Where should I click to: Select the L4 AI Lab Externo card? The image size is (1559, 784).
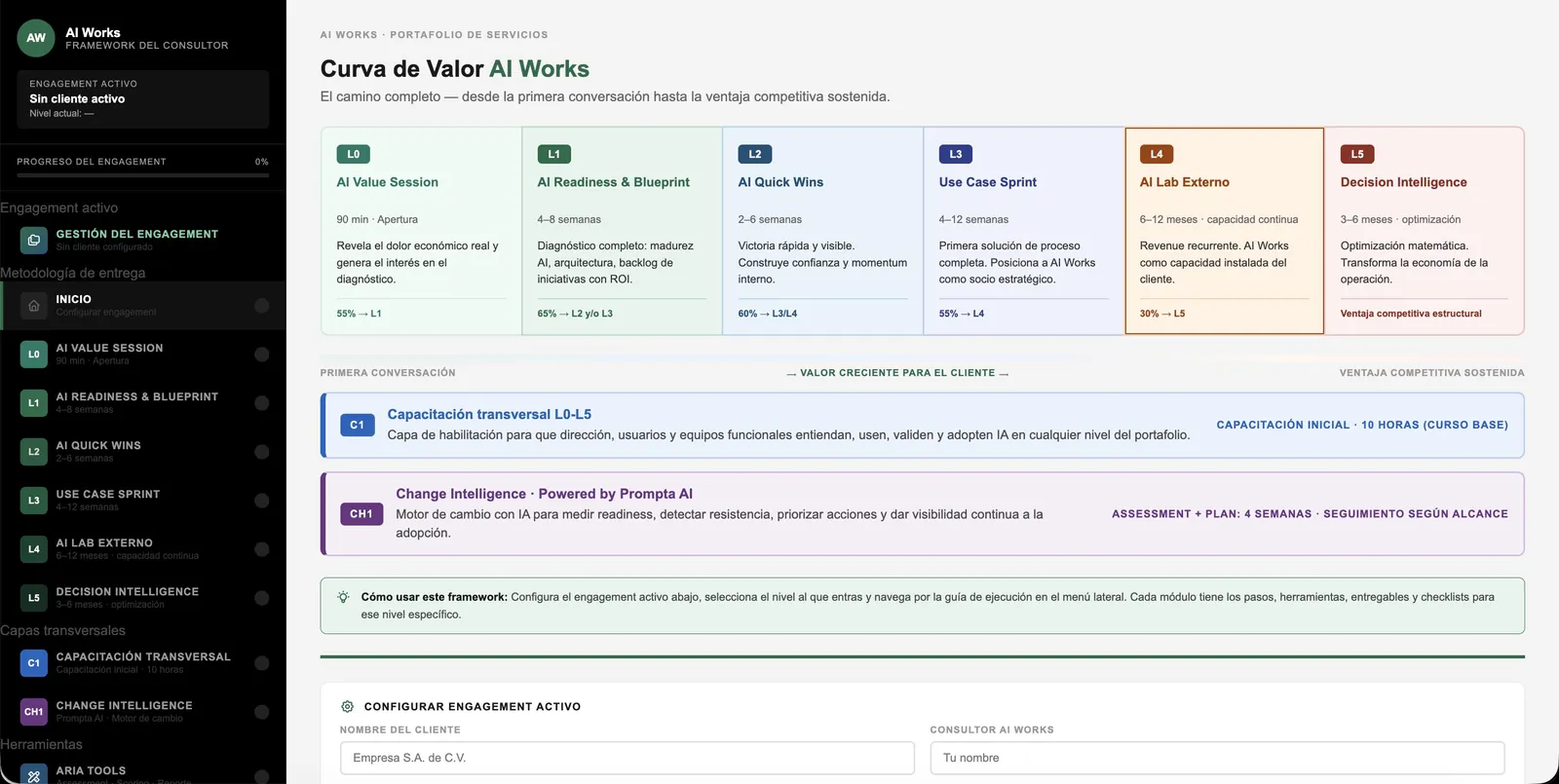(x=1224, y=231)
